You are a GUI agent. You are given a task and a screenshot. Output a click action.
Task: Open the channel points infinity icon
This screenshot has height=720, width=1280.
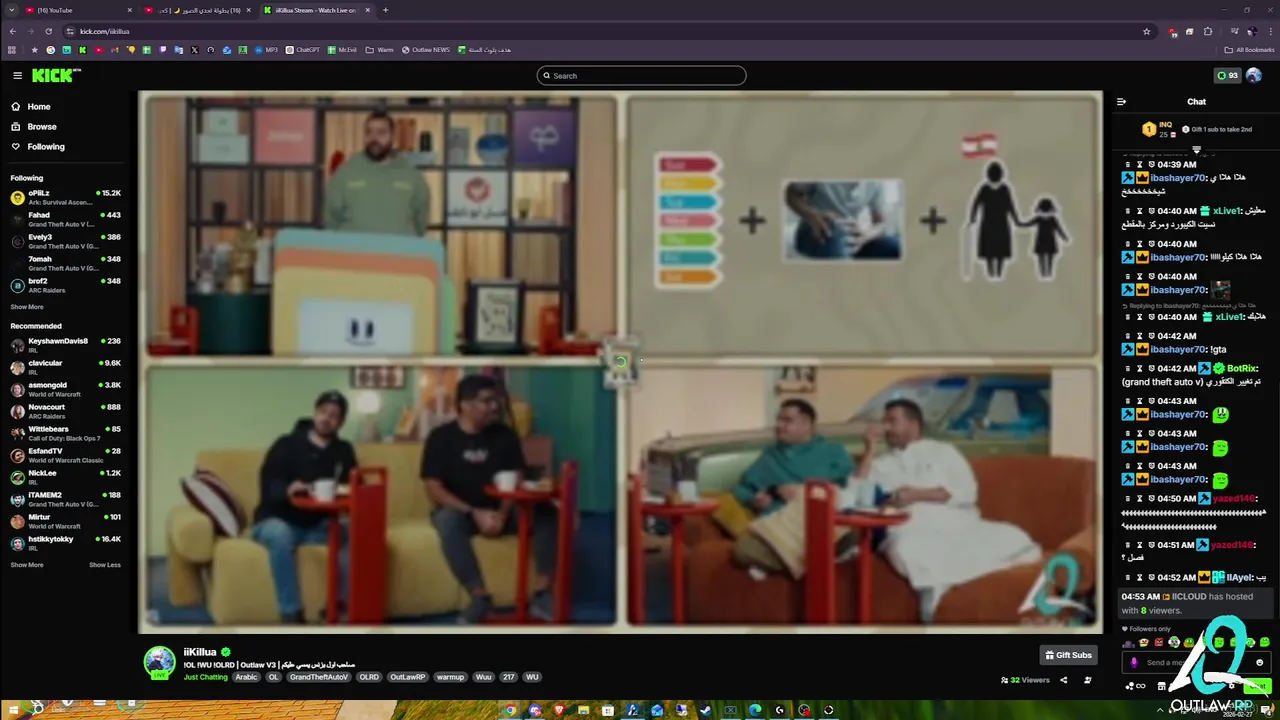1134,686
